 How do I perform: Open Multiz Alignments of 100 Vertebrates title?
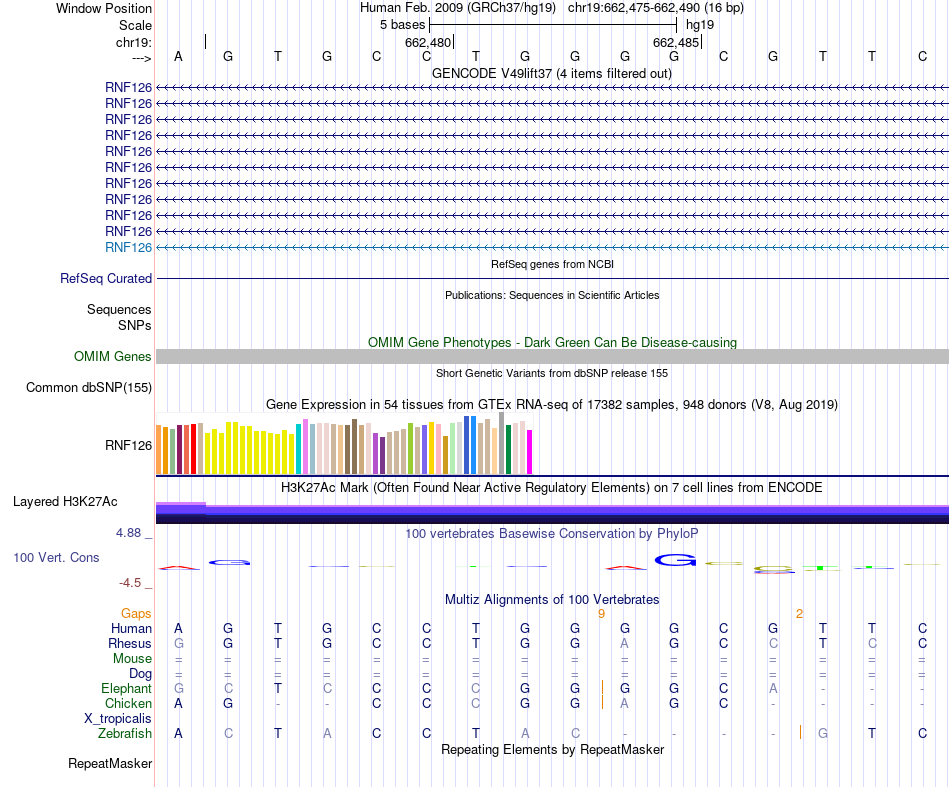click(552, 600)
